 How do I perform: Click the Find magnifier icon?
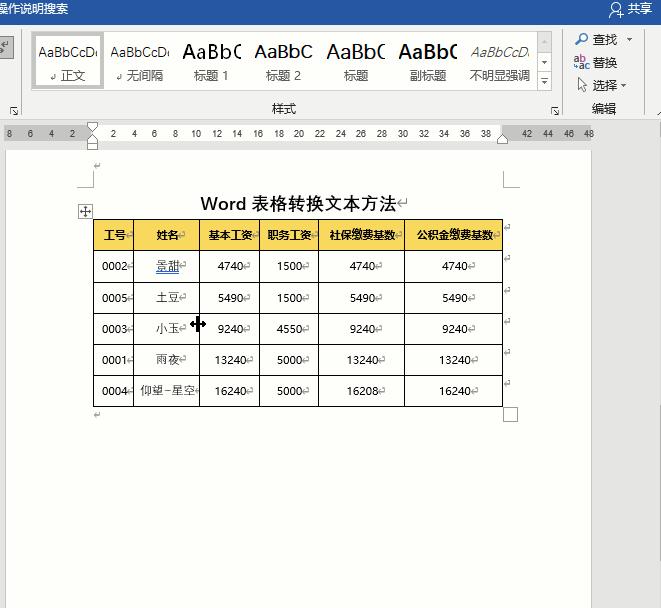581,39
